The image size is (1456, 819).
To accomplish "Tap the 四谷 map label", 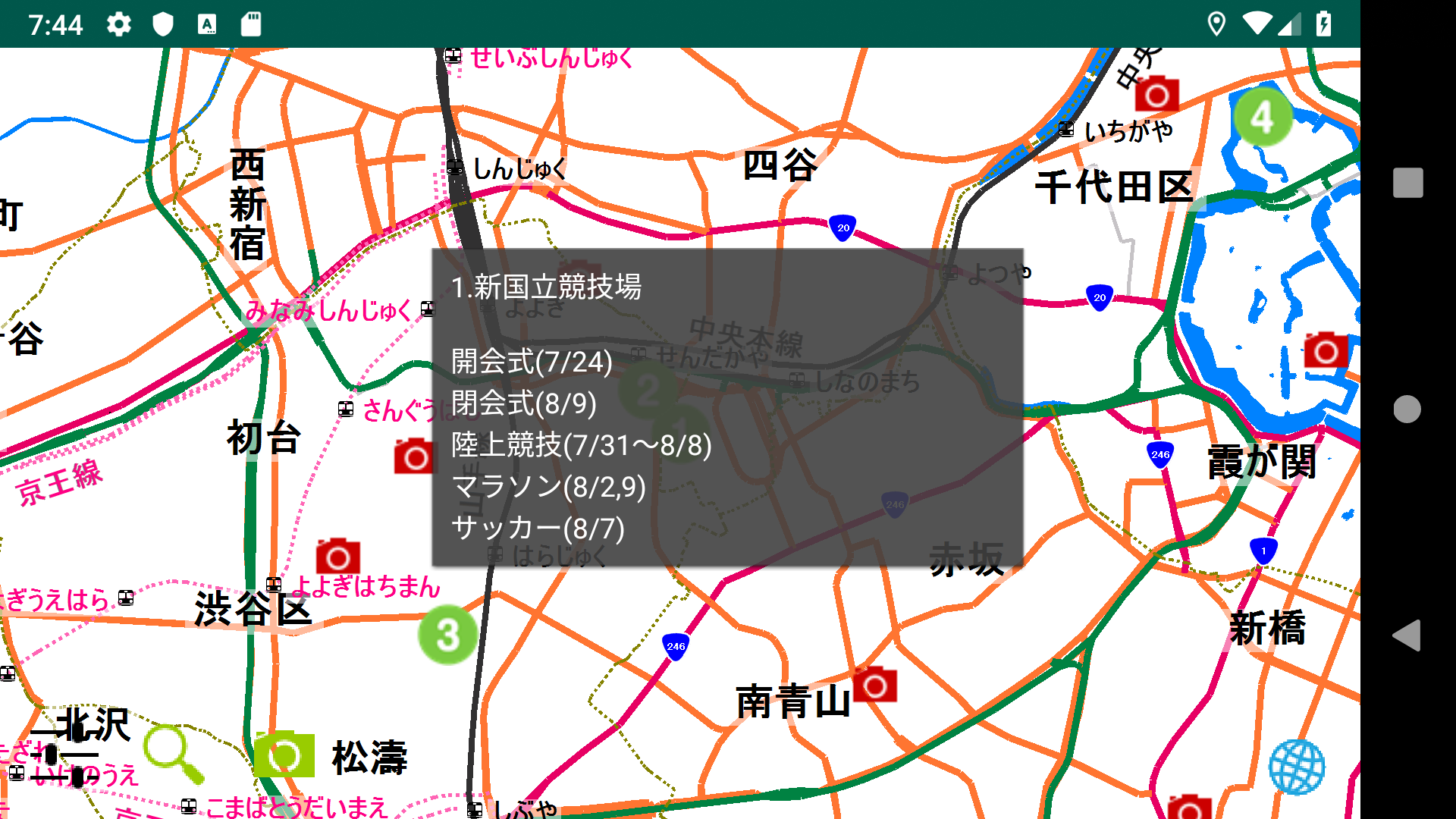I will click(x=780, y=165).
